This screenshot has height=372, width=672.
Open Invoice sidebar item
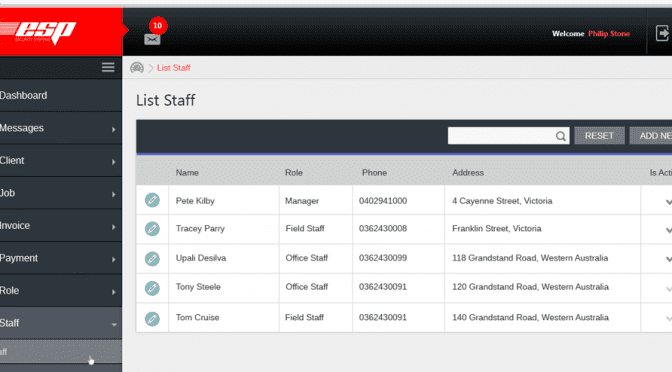(61, 225)
